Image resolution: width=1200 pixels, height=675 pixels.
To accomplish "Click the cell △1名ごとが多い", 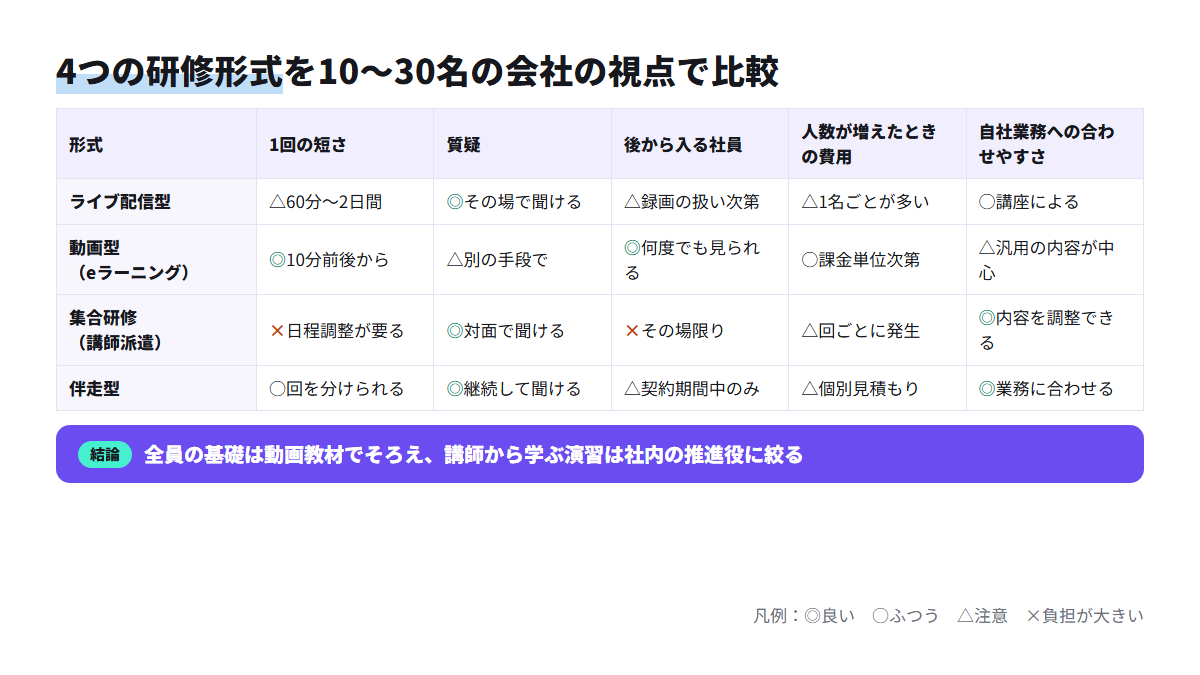I will pyautogui.click(x=877, y=202).
